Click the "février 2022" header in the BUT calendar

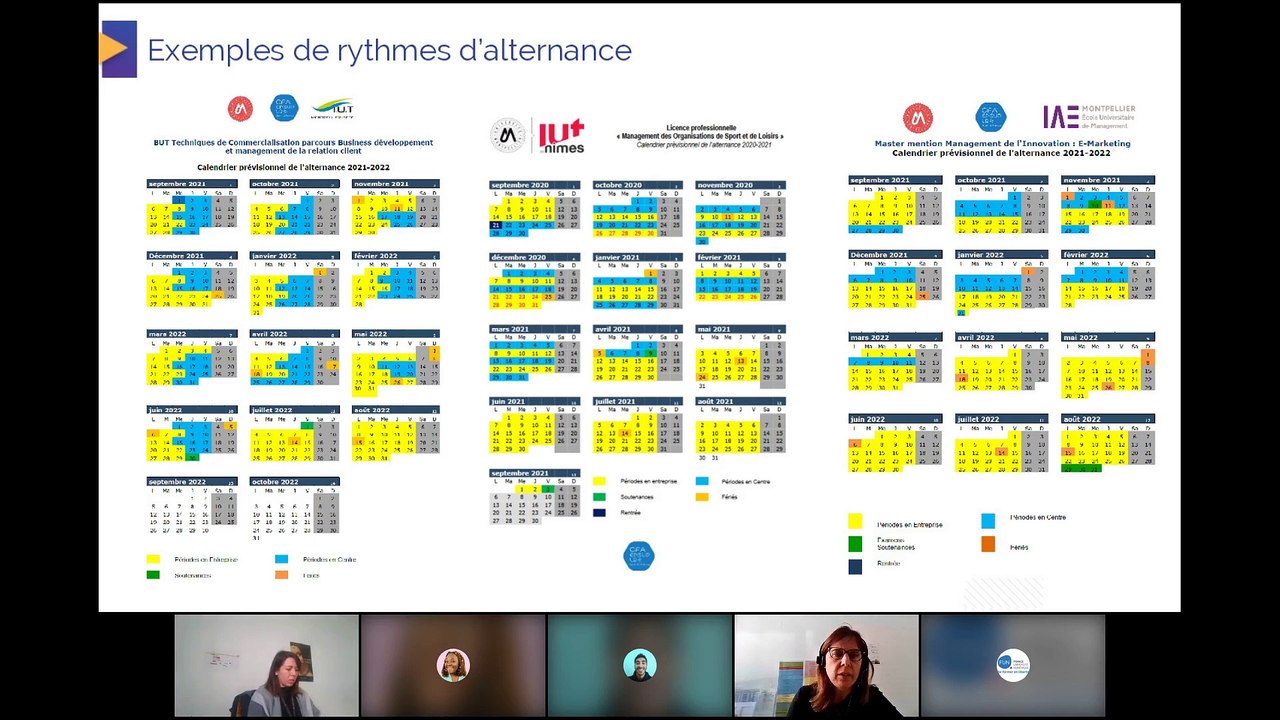396,255
